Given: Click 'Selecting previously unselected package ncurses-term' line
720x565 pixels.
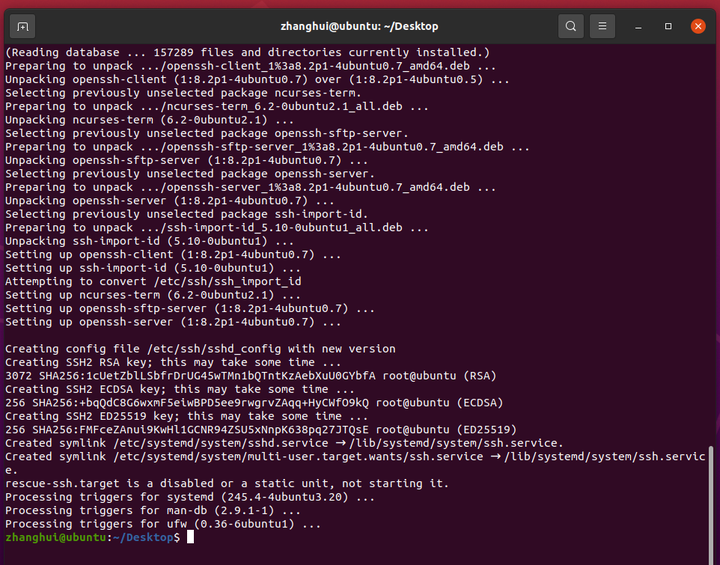Looking at the screenshot, I should pos(183,93).
